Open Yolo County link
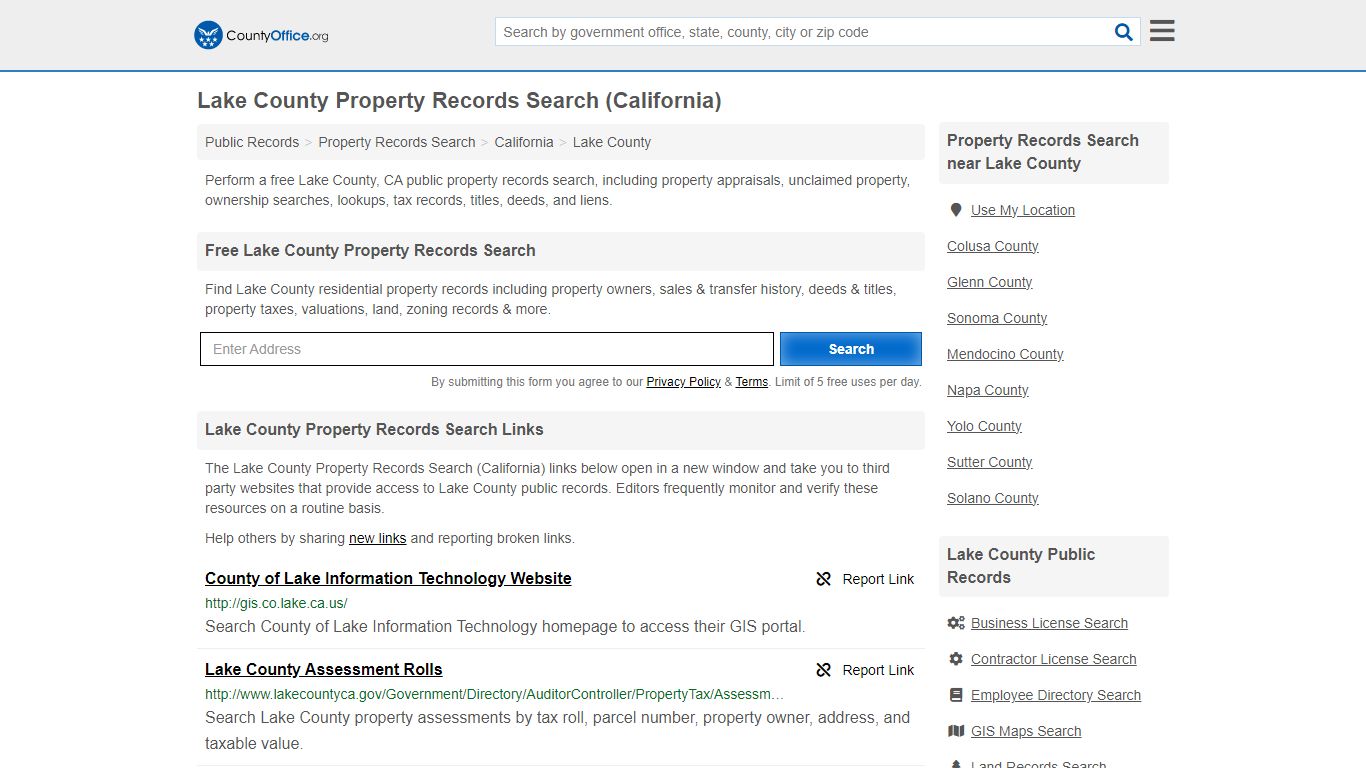The height and width of the screenshot is (768, 1366). 984,426
